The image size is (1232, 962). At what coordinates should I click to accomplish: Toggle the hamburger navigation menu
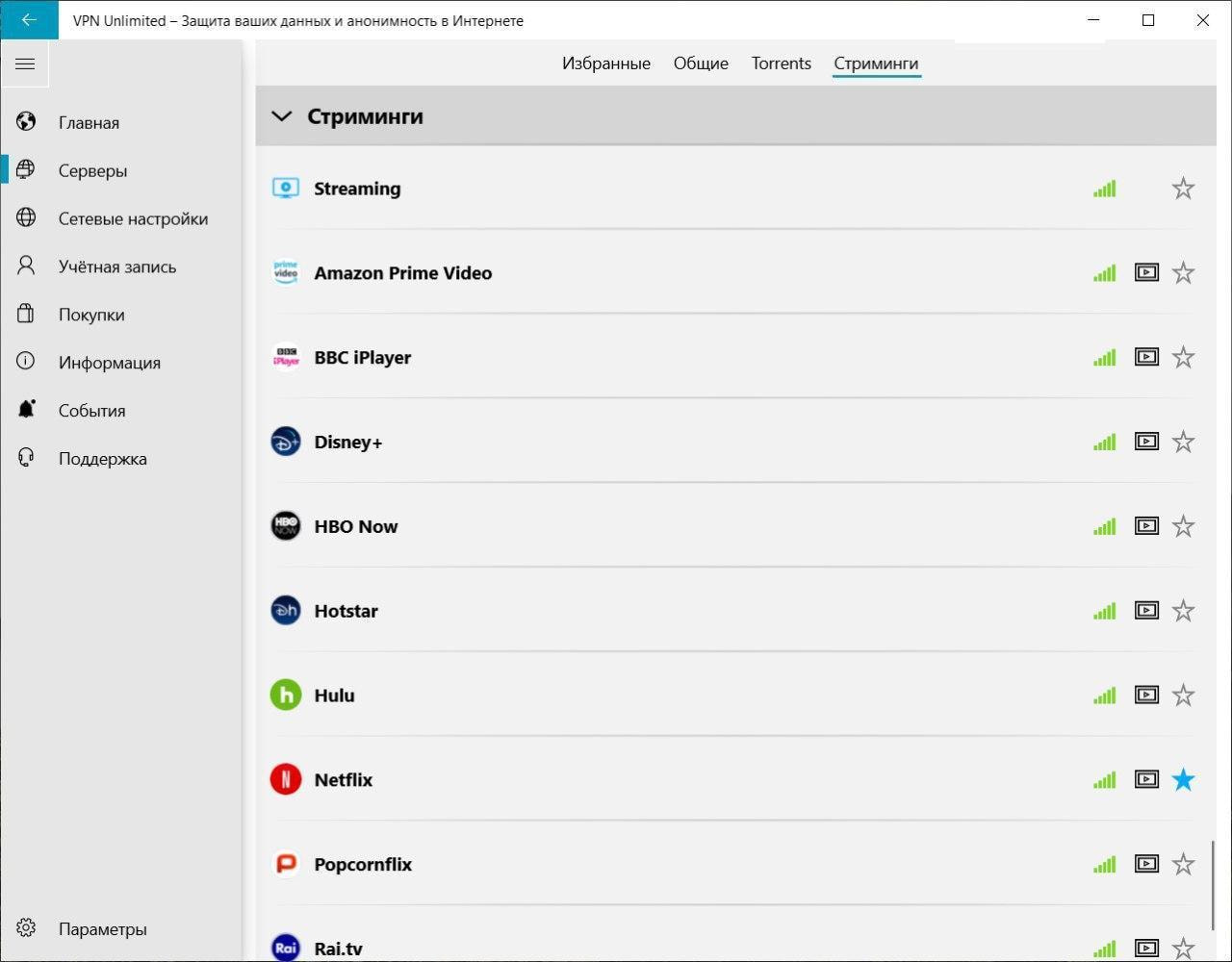tap(25, 64)
